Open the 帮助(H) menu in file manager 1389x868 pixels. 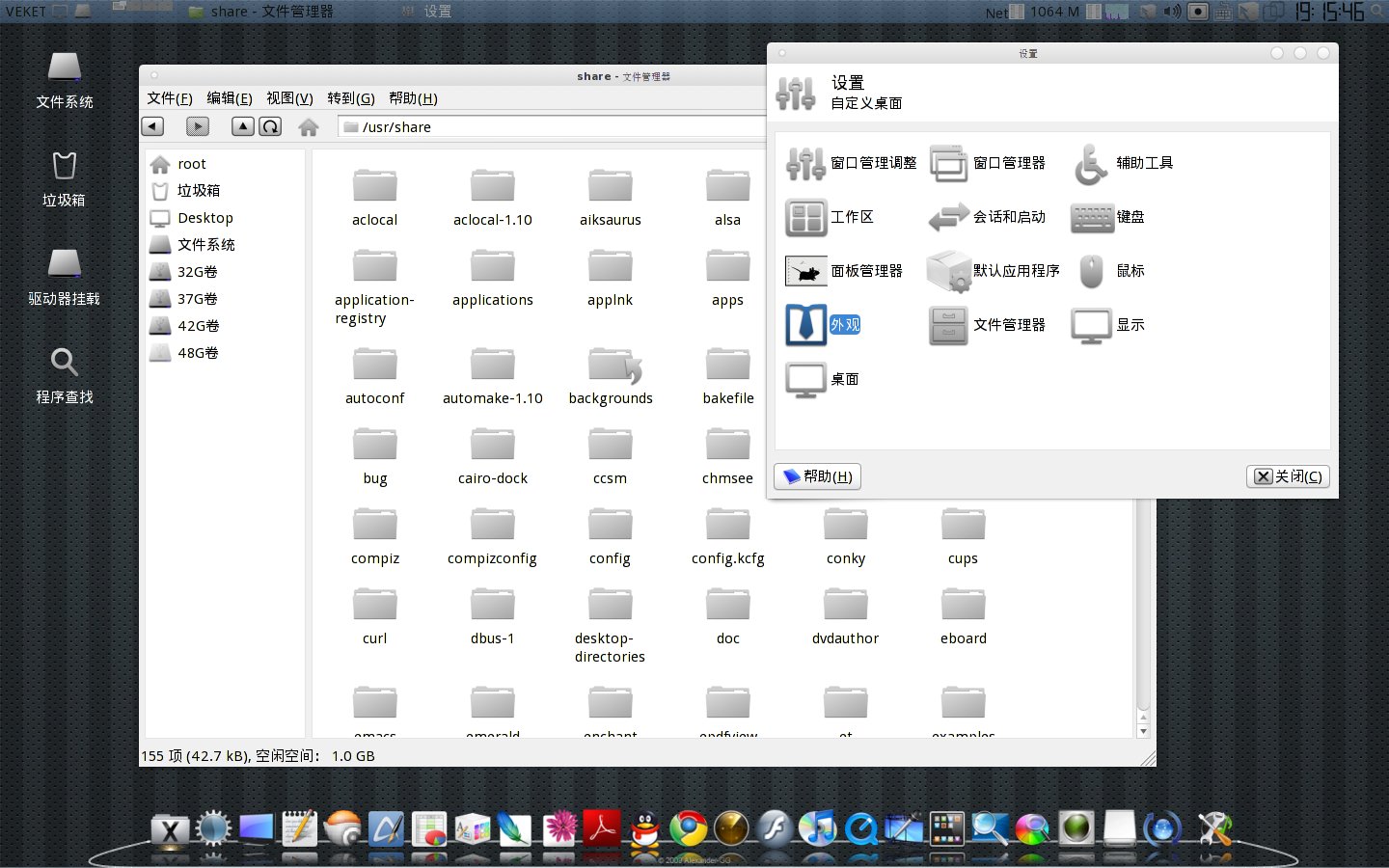click(x=413, y=98)
